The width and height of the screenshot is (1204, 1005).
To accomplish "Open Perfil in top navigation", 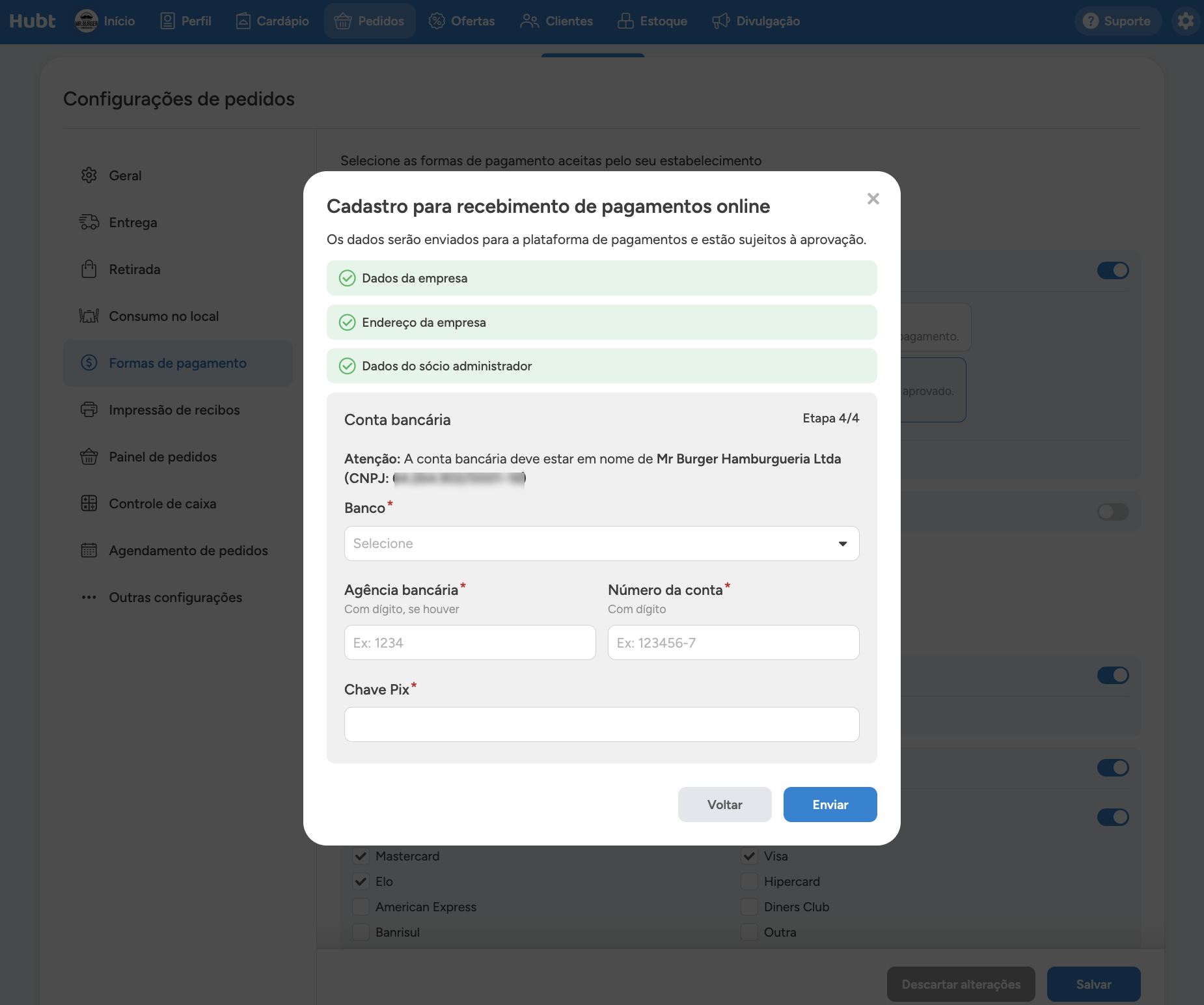I will click(x=185, y=21).
